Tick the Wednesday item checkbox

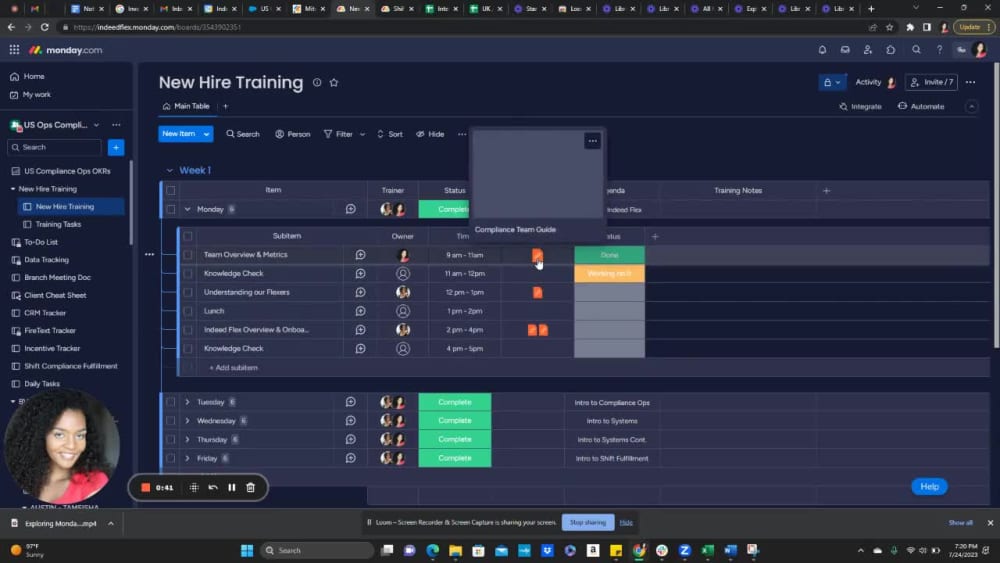pyautogui.click(x=170, y=421)
